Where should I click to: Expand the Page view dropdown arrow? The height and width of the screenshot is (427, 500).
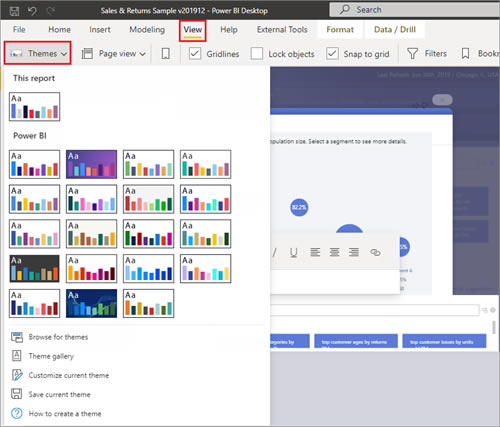(x=143, y=54)
